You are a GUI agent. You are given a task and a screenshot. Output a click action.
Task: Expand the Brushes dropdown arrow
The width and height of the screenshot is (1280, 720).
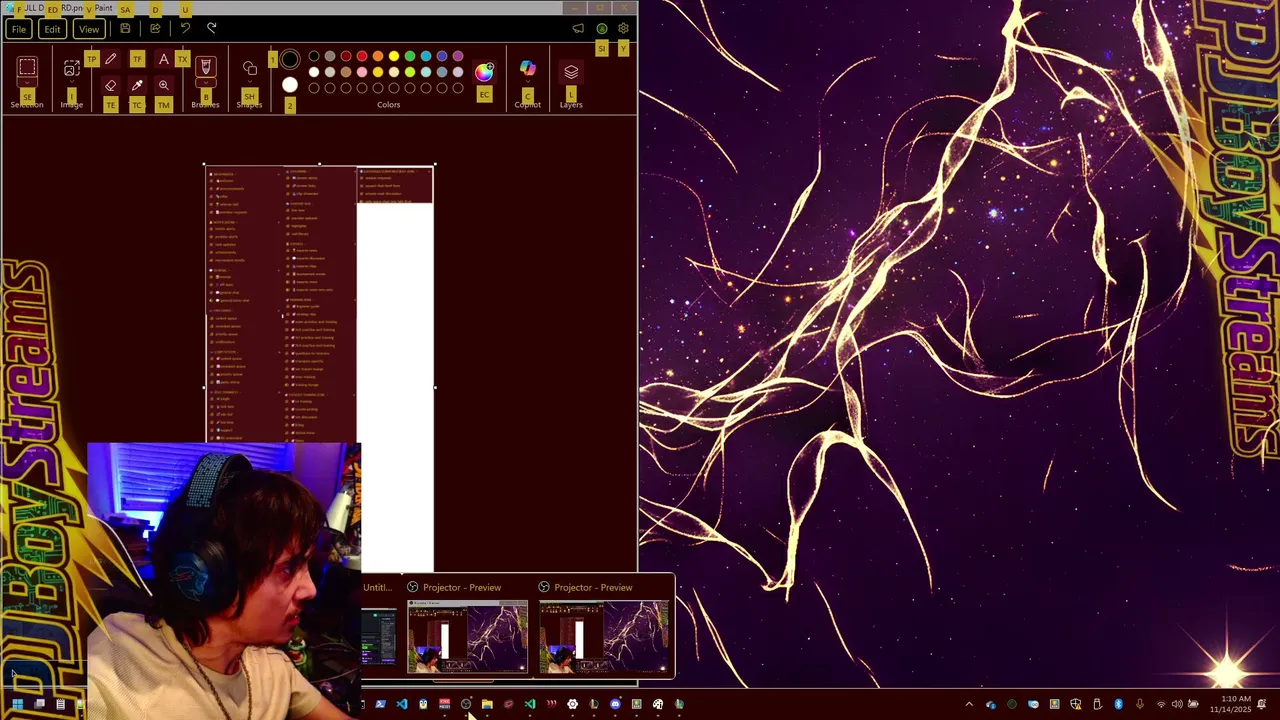tap(206, 82)
